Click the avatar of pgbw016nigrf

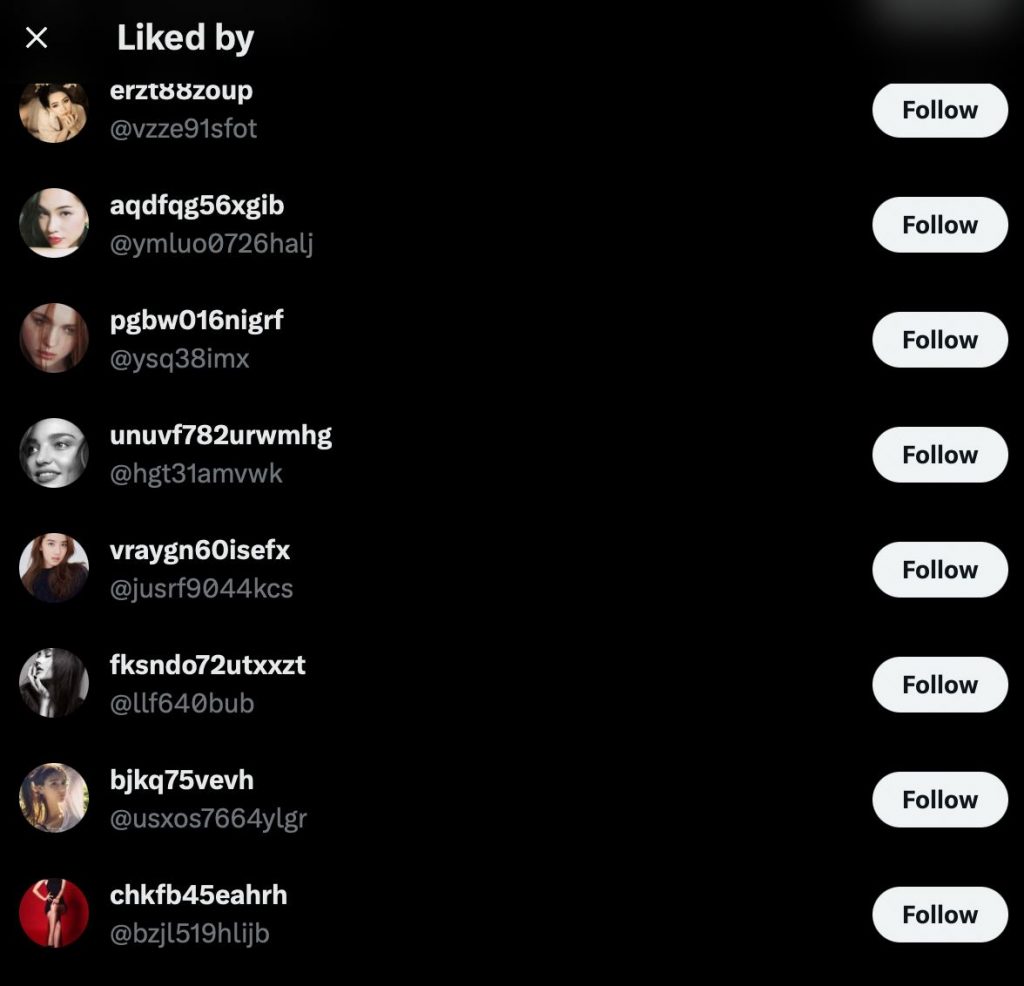coord(54,338)
